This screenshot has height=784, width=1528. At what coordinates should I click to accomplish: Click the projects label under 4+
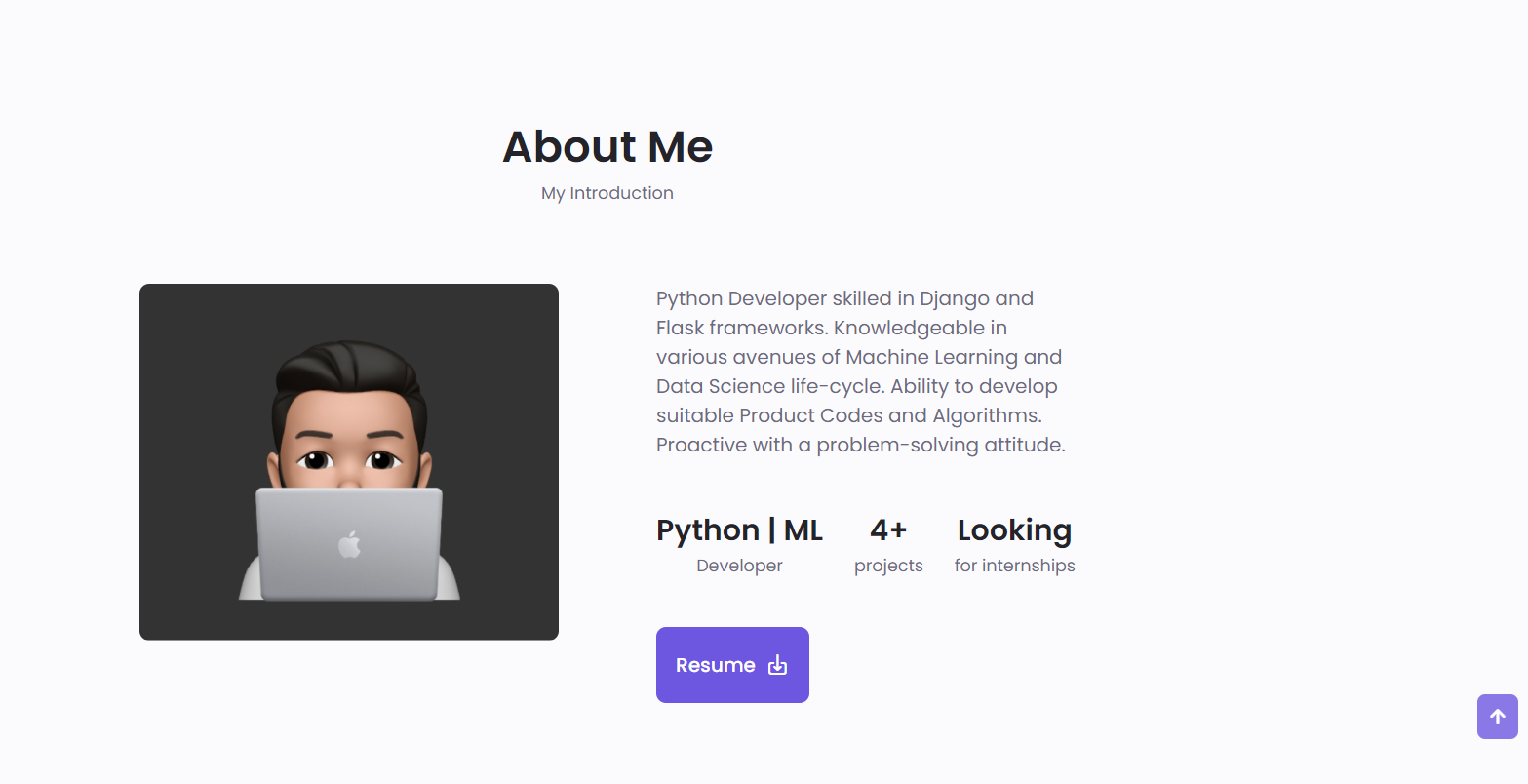[888, 566]
